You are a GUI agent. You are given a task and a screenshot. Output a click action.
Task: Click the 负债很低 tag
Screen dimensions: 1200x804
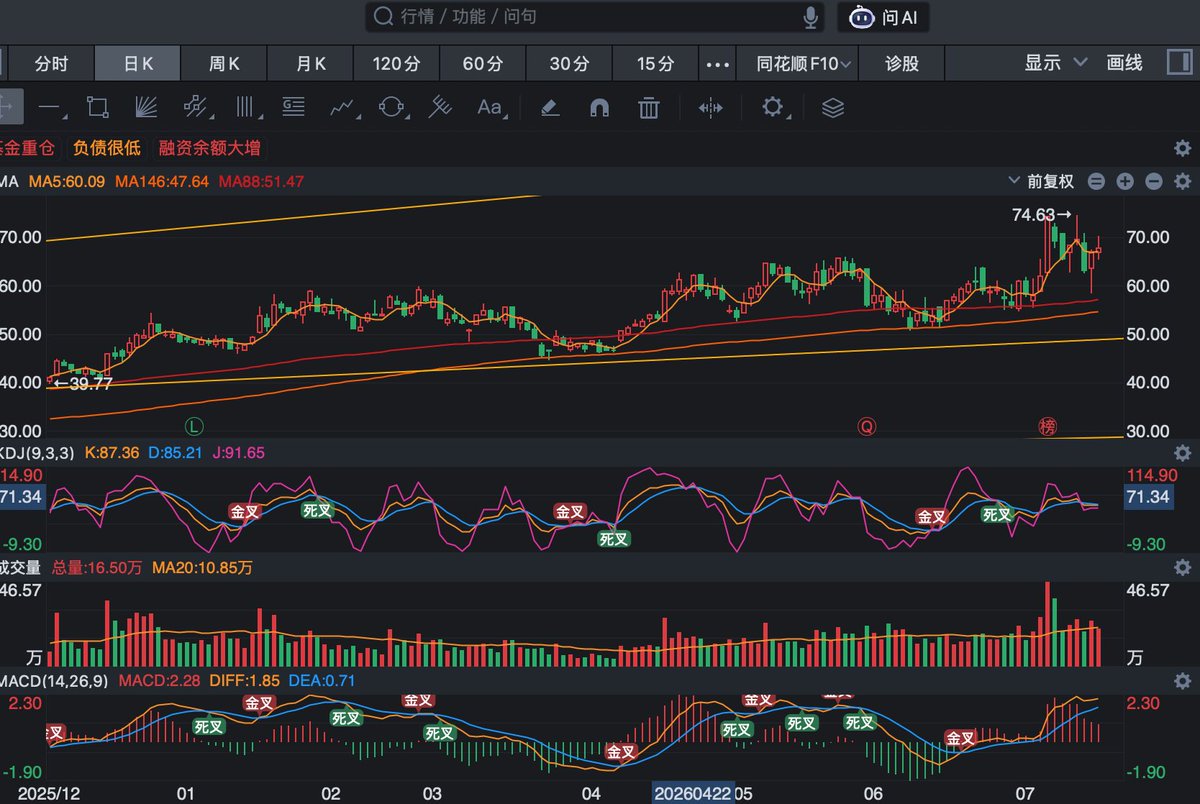(x=107, y=148)
